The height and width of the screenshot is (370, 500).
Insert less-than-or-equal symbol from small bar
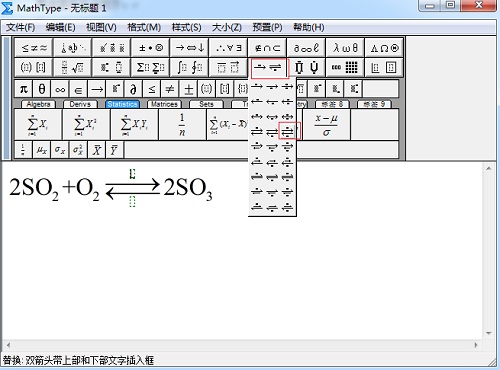tap(152, 89)
